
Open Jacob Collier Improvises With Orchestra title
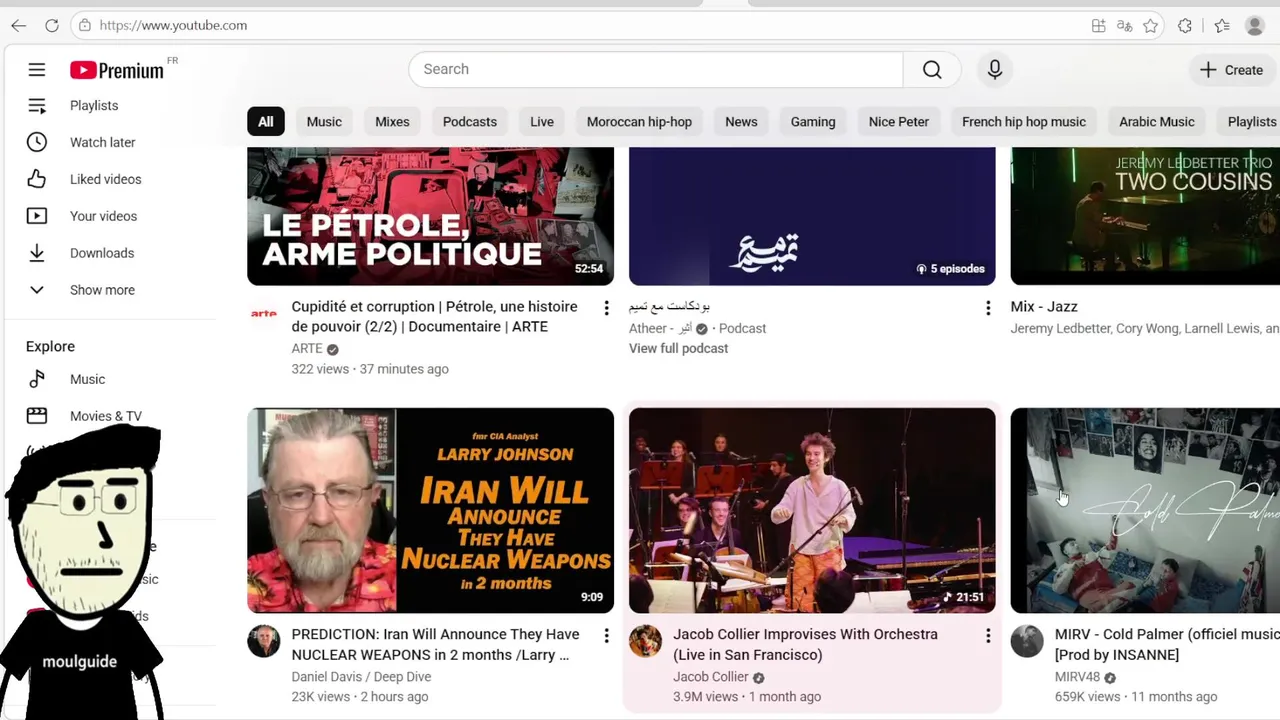point(806,645)
